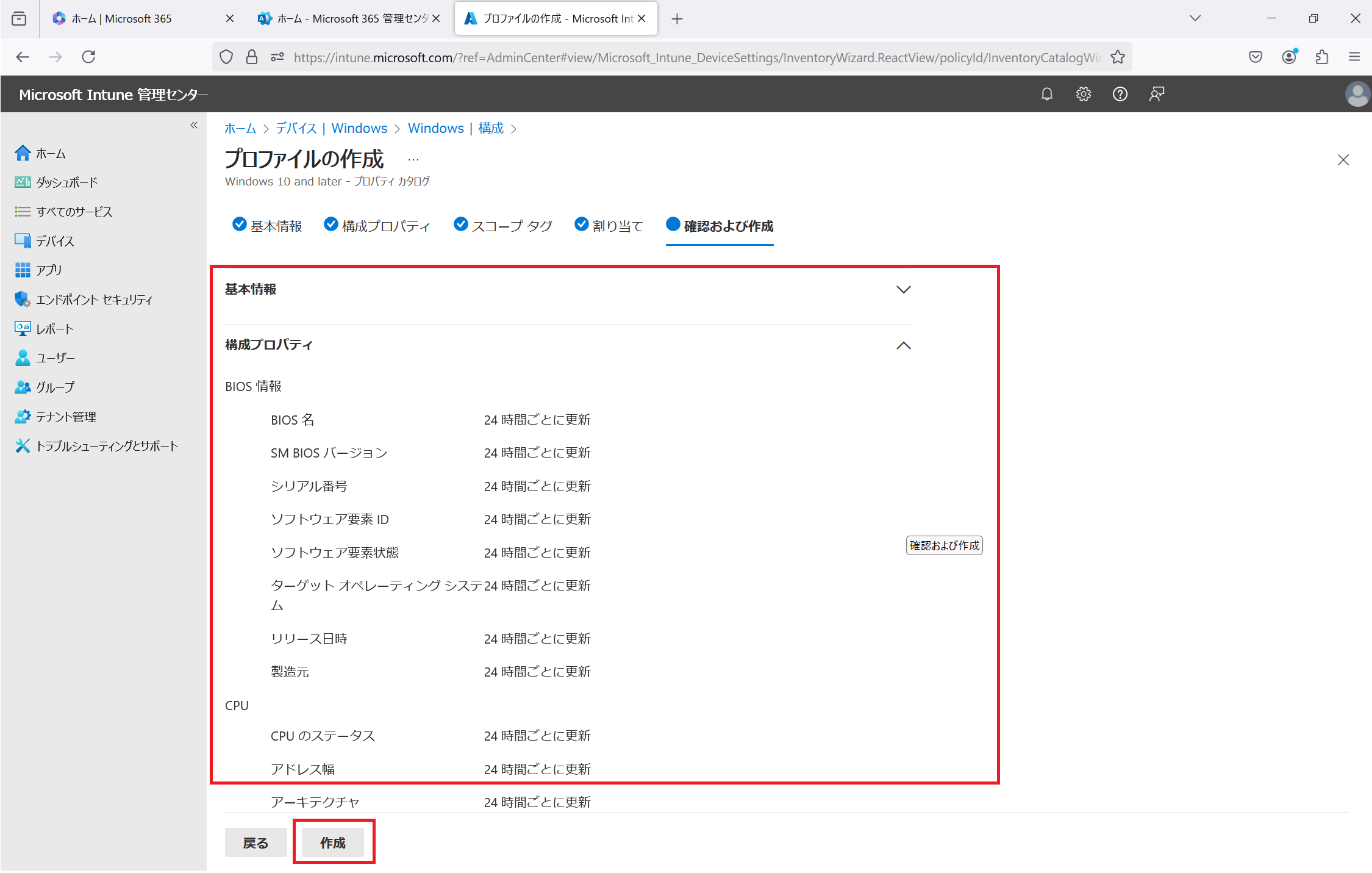
Task: Open the Firefox account icon
Action: coord(1289,57)
